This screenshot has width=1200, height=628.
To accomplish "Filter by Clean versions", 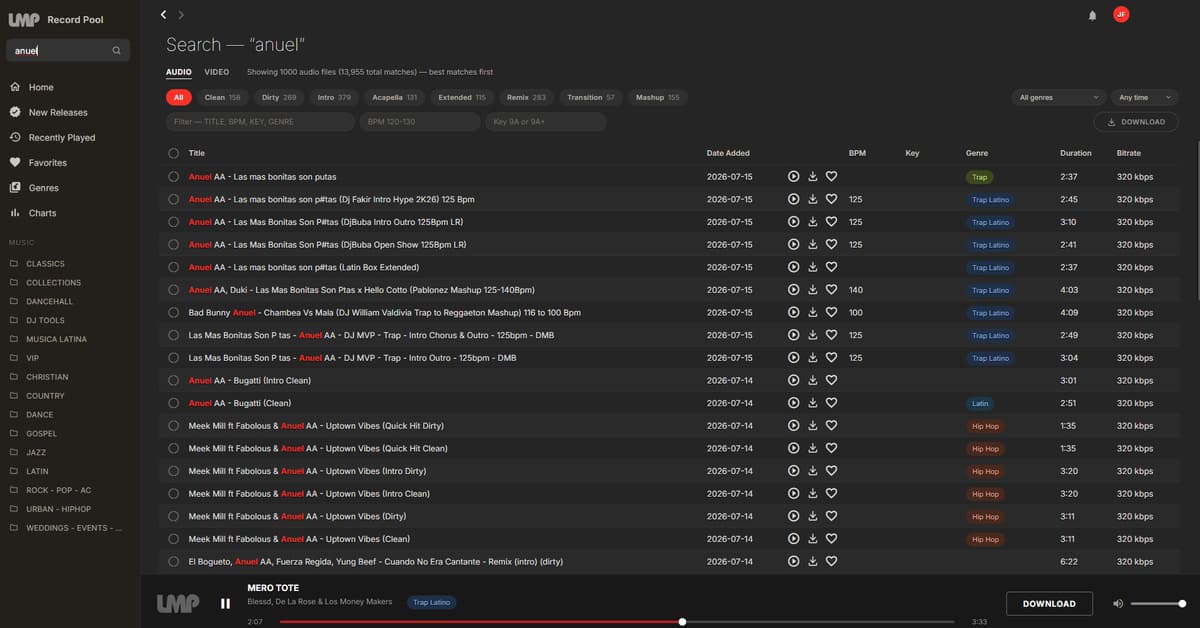I will (x=222, y=98).
